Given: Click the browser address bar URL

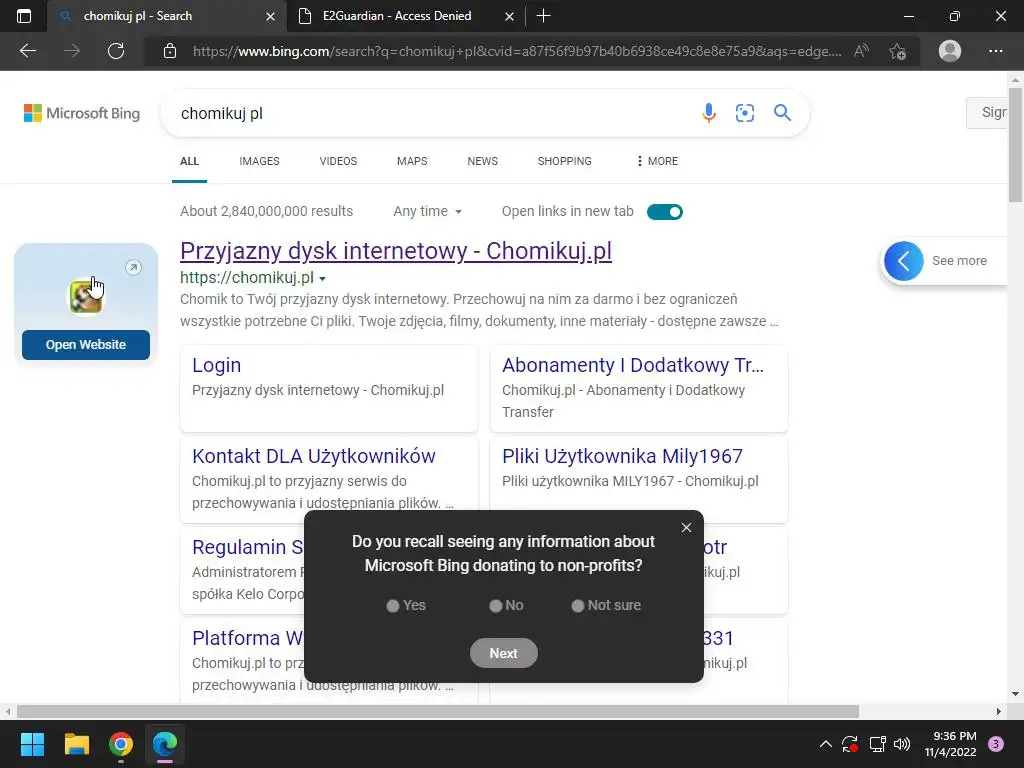Looking at the screenshot, I should pyautogui.click(x=517, y=51).
